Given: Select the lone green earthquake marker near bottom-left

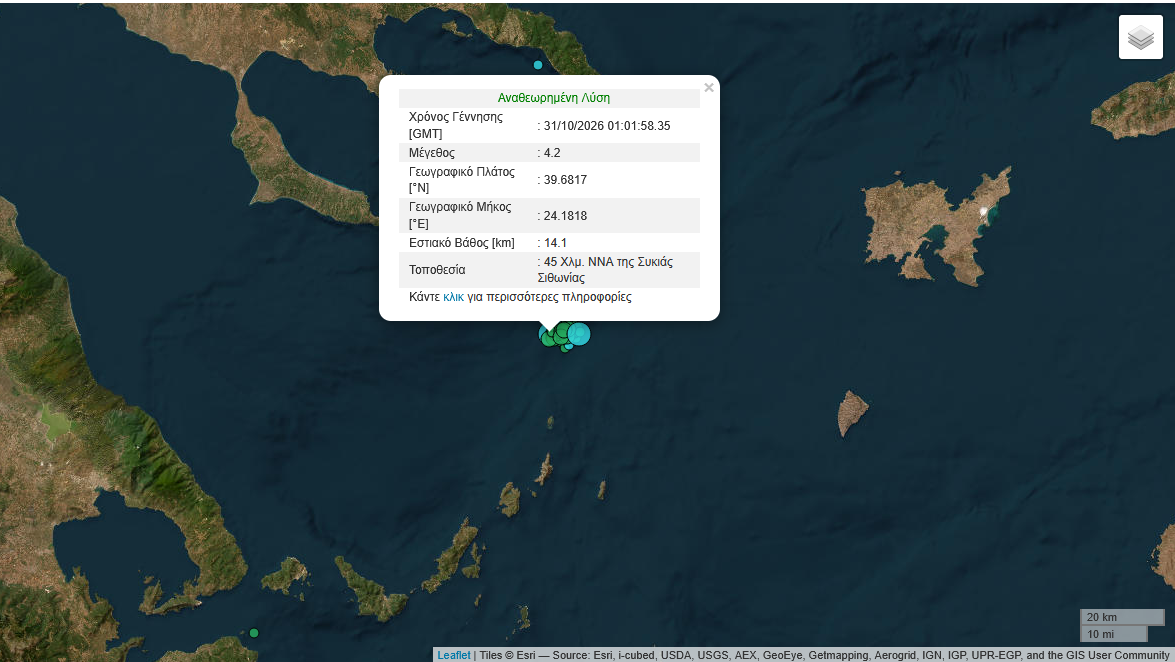Looking at the screenshot, I should pyautogui.click(x=254, y=634).
